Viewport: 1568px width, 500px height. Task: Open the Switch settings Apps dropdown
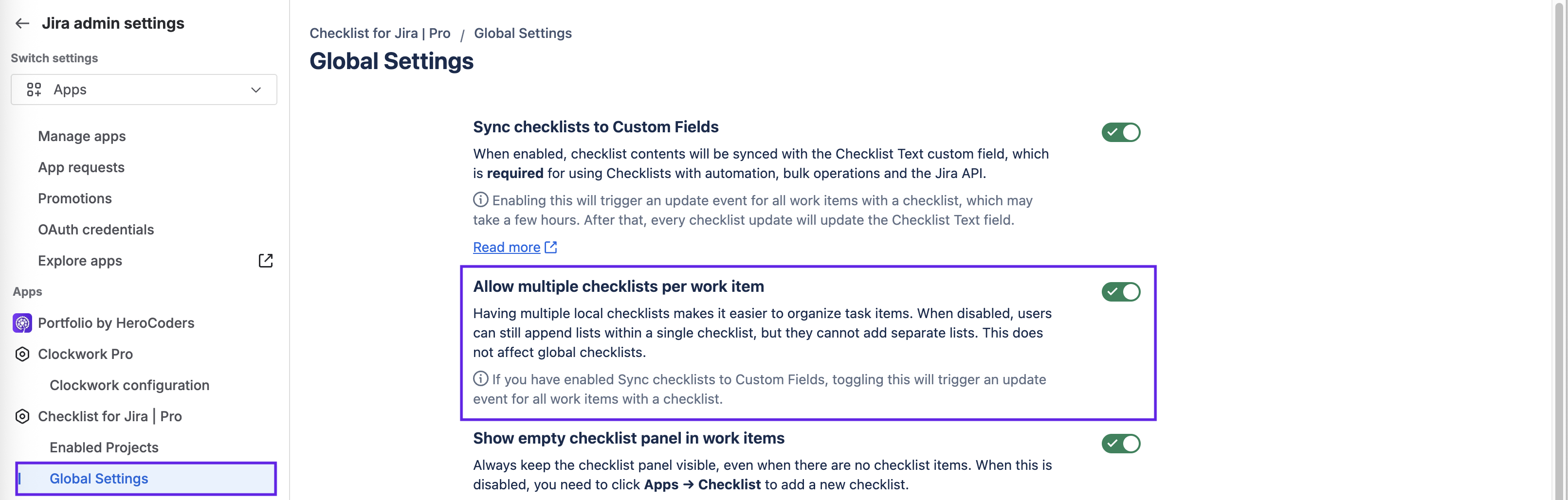tap(144, 90)
